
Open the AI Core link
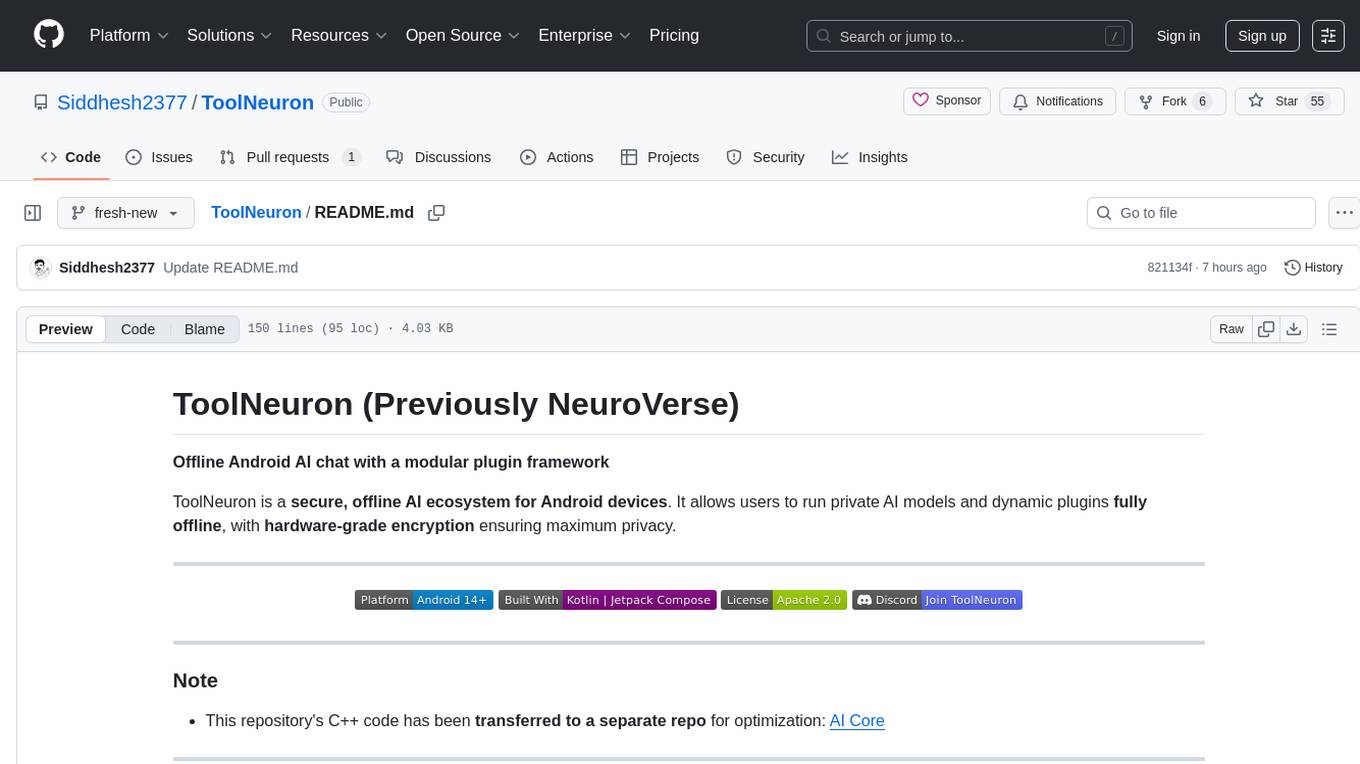click(x=857, y=720)
